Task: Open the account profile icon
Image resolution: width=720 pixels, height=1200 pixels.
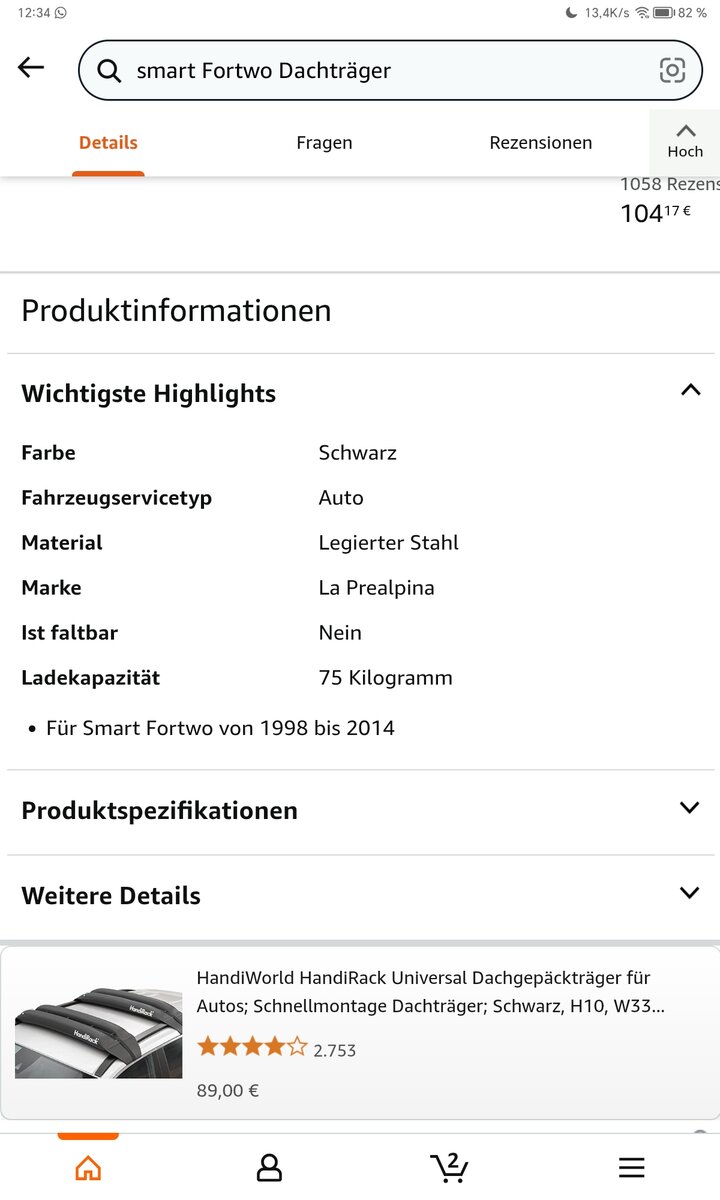Action: click(269, 1167)
